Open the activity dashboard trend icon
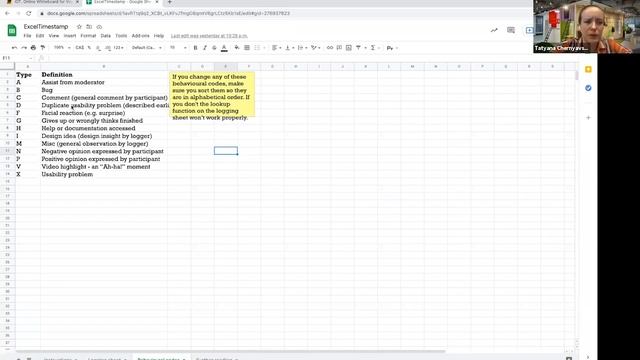Image resolution: width=640 pixels, height=360 pixels. click(494, 30)
